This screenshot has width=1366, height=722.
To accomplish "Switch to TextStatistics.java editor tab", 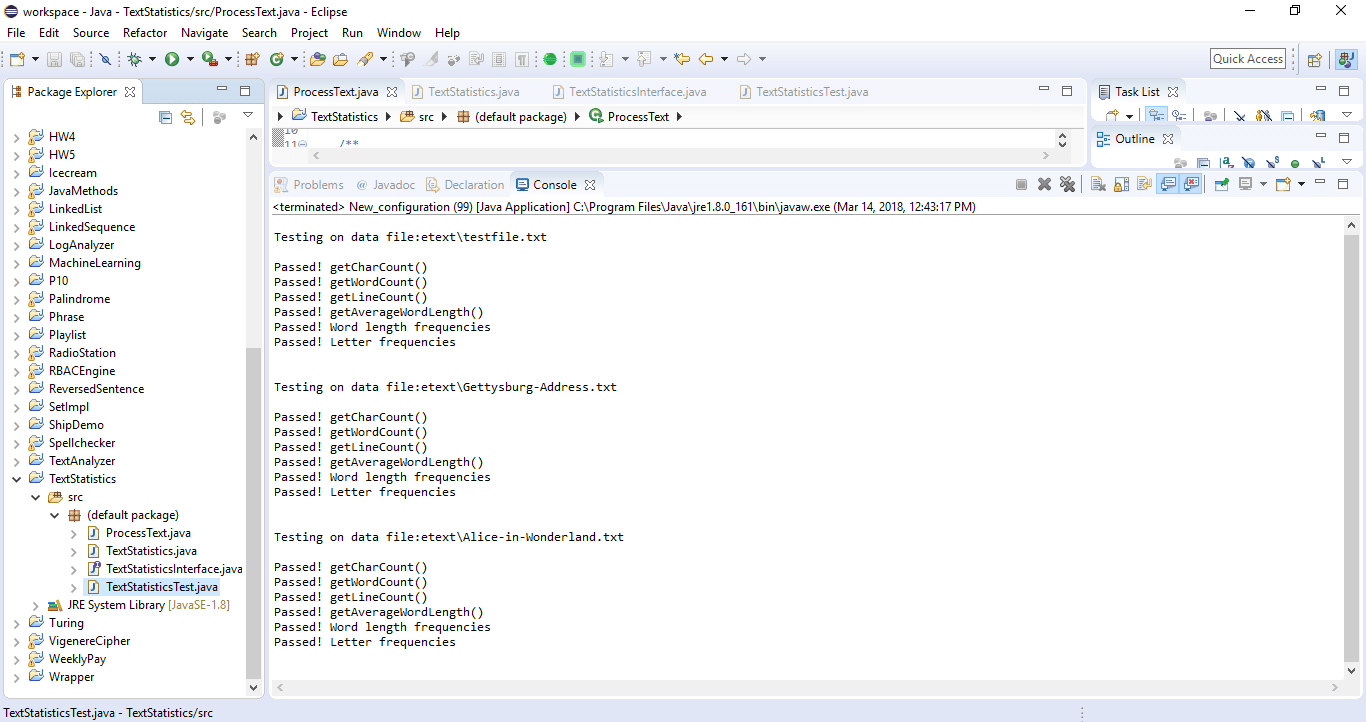I will pos(466,91).
